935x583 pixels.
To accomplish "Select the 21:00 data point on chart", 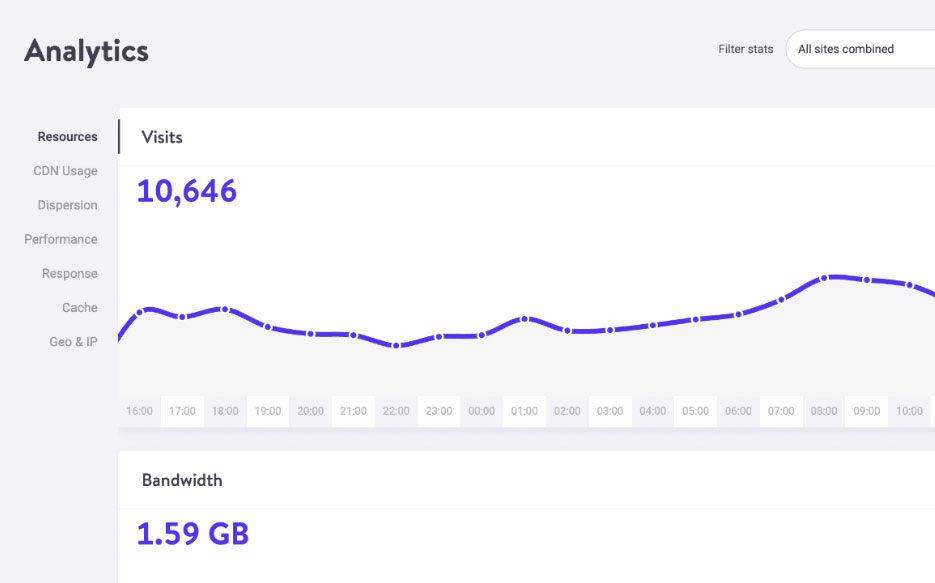I will (x=354, y=335).
